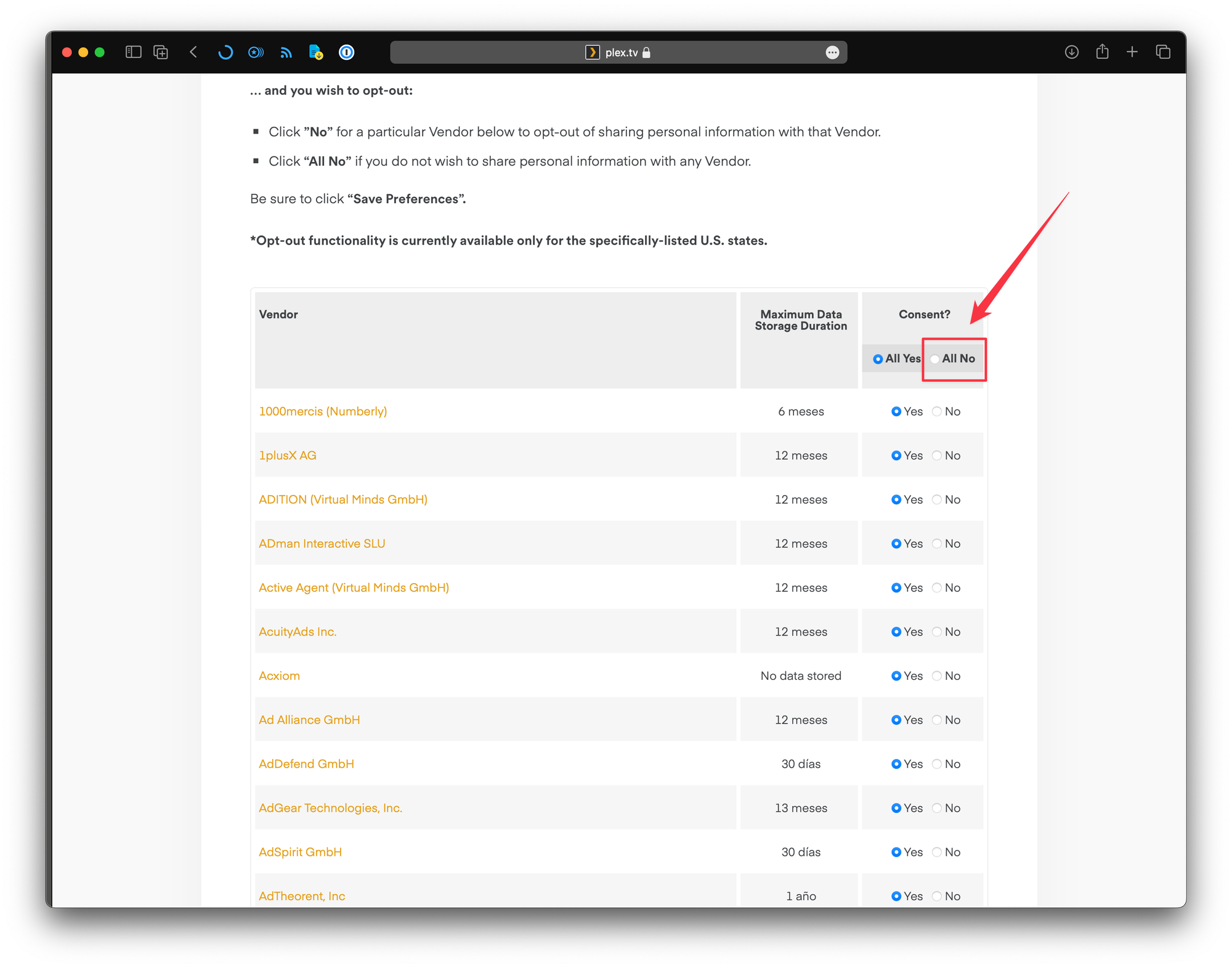This screenshot has width=1232, height=968.
Task: Set AcuityAds Inc. consent to No
Action: pos(937,632)
